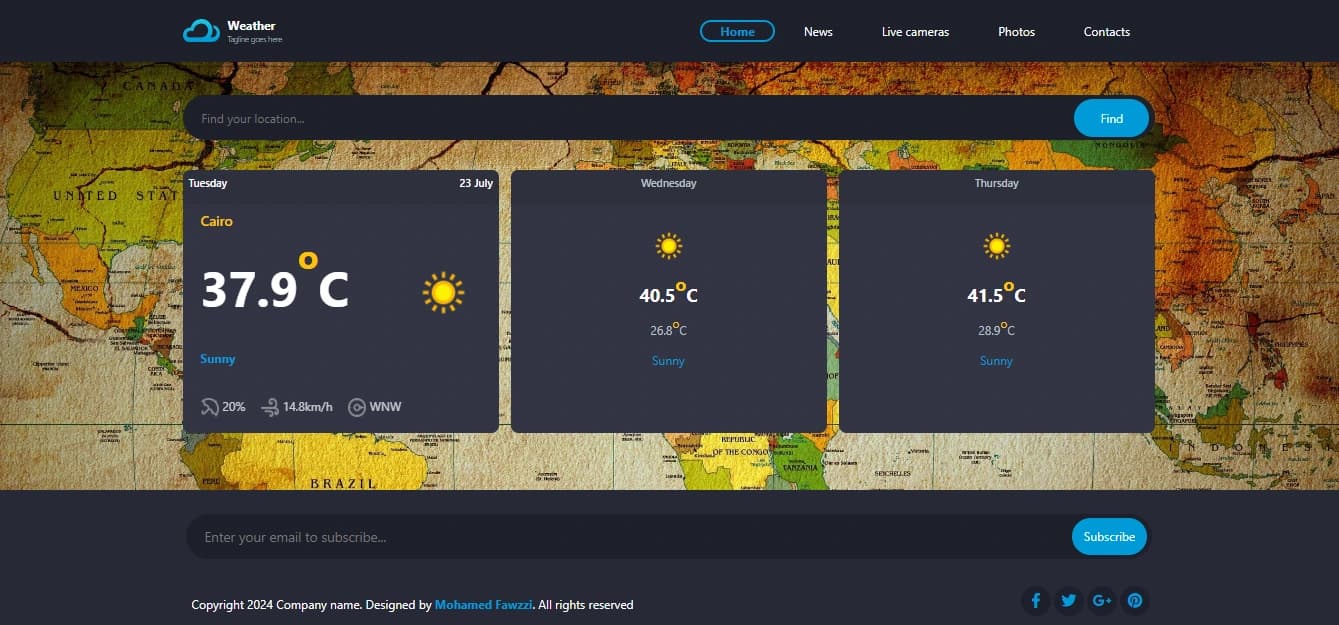Select the wind speed icon near 14.8km/h
The height and width of the screenshot is (625, 1339).
269,407
